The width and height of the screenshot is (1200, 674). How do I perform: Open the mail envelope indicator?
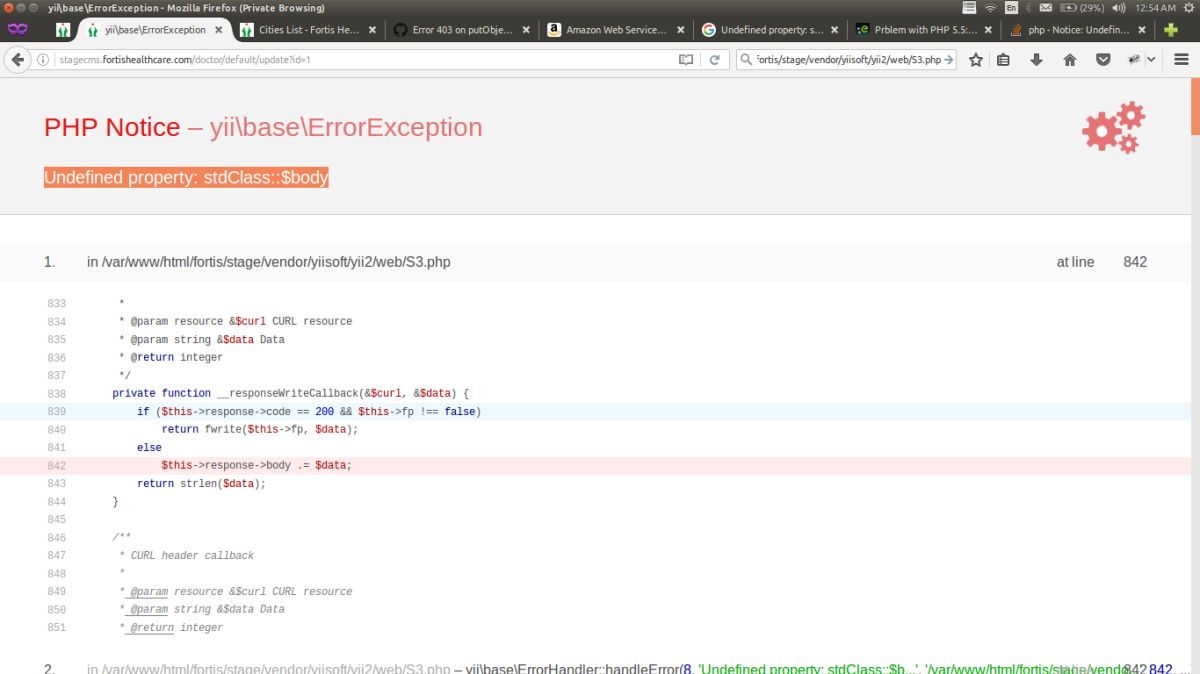[x=1045, y=7]
